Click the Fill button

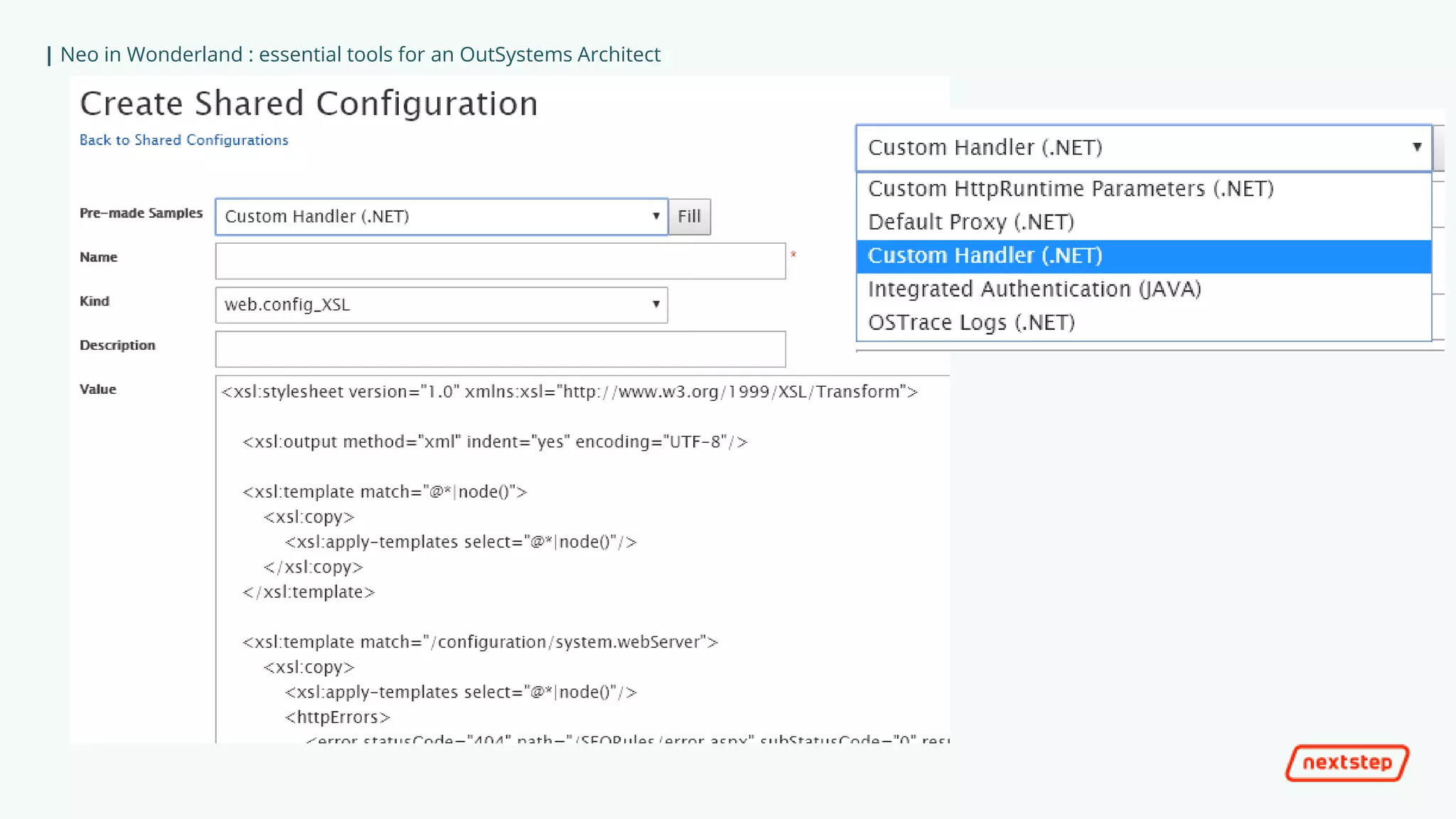click(x=689, y=217)
